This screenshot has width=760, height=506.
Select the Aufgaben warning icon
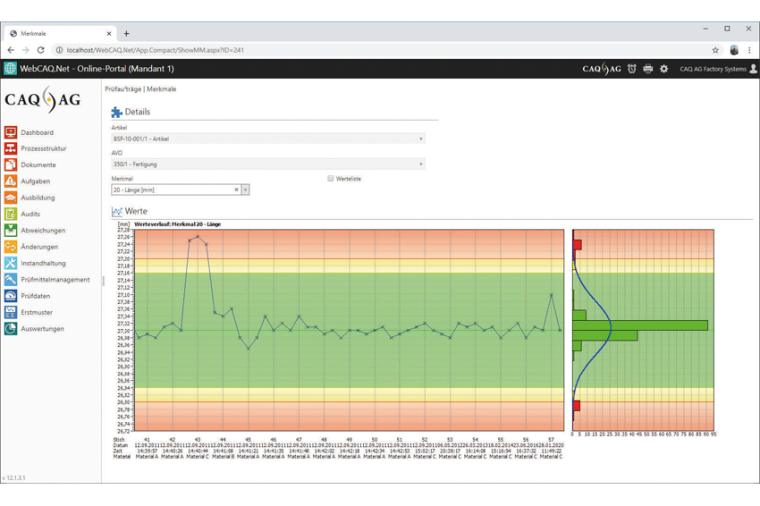(11, 181)
